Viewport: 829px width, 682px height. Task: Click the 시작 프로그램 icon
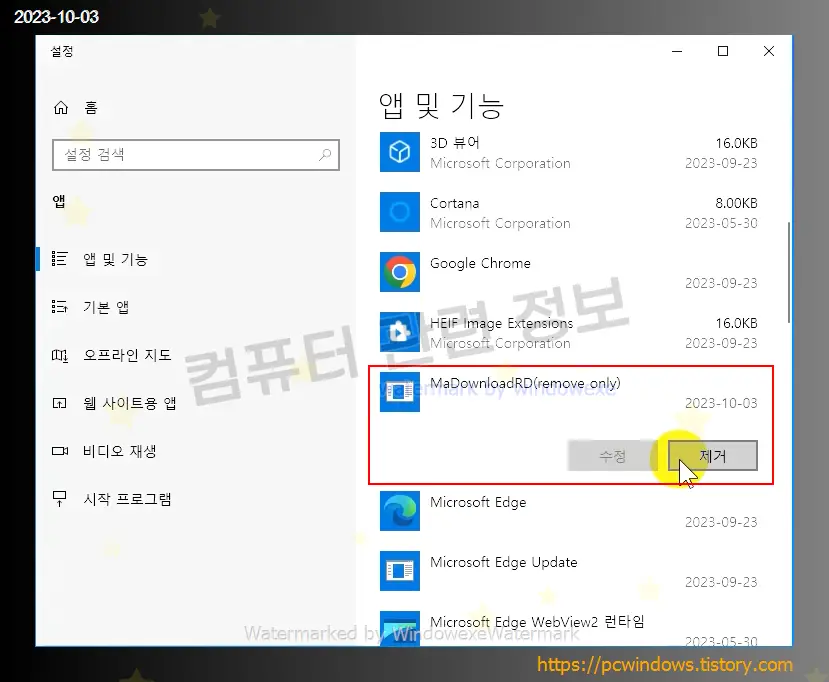(59, 499)
